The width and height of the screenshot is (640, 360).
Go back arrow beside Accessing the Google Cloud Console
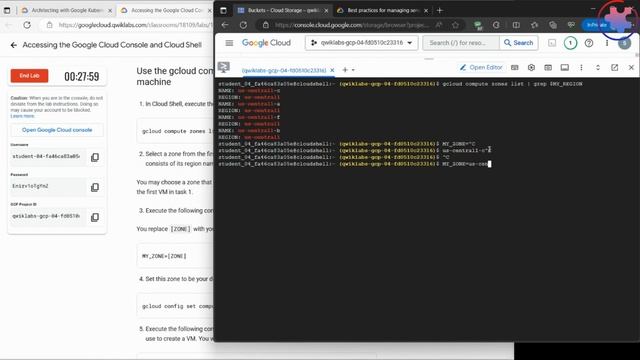pyautogui.click(x=14, y=45)
